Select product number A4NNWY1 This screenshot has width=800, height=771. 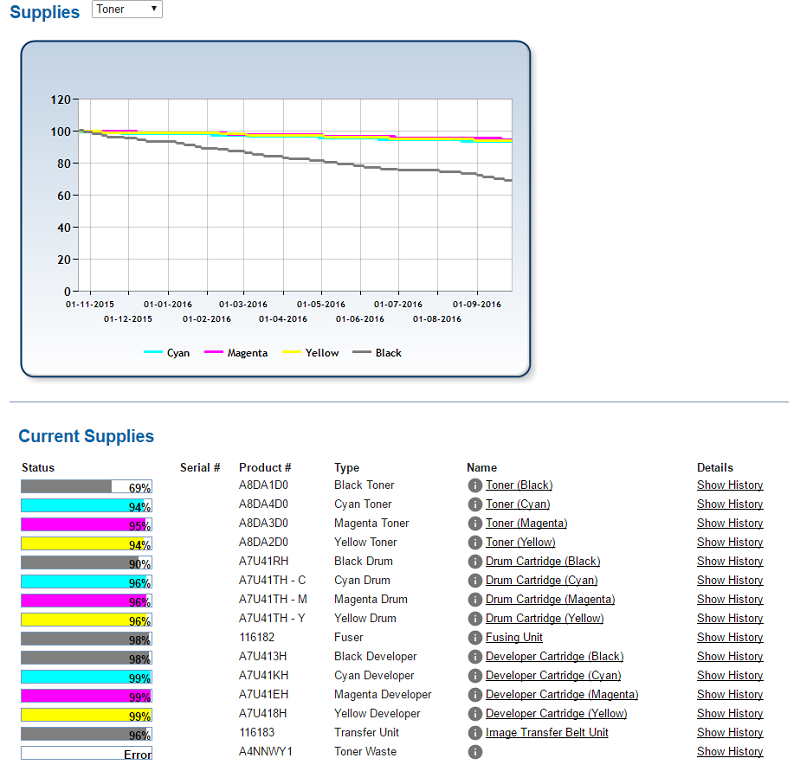265,752
